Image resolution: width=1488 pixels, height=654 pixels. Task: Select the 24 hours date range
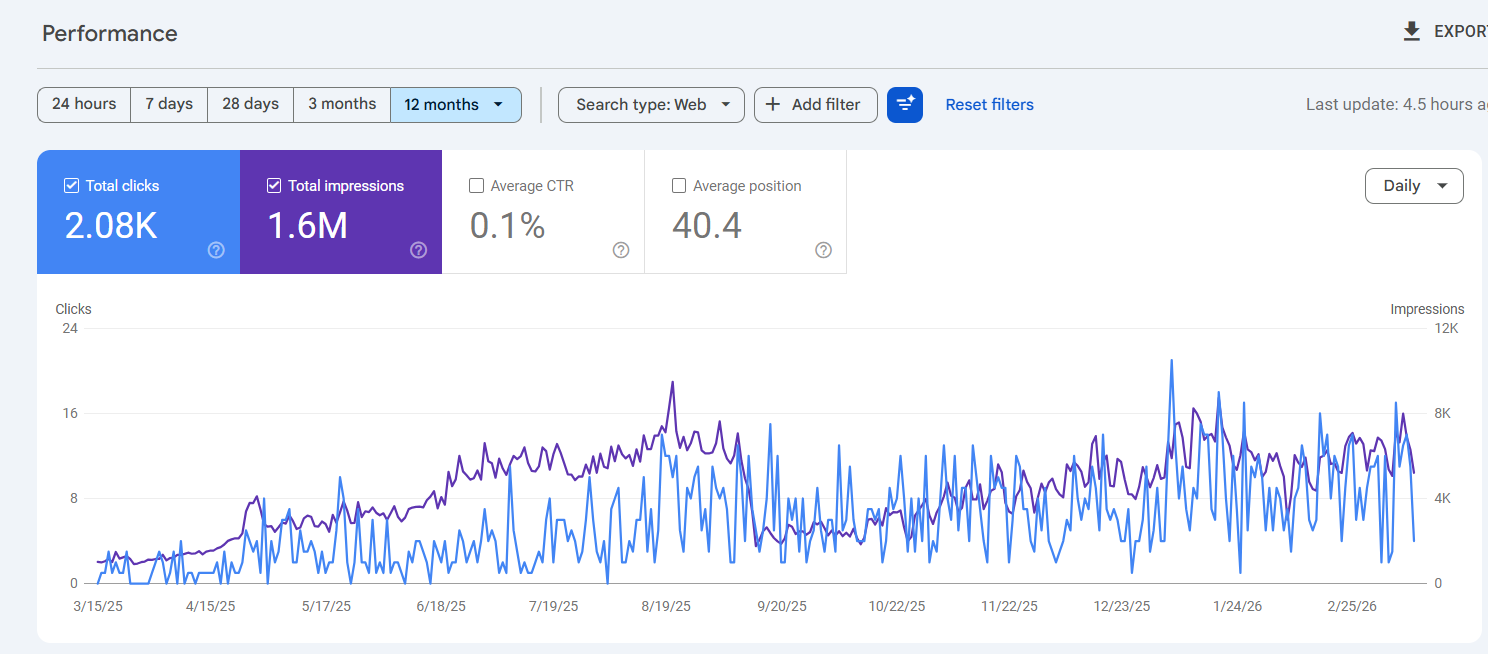tap(84, 104)
